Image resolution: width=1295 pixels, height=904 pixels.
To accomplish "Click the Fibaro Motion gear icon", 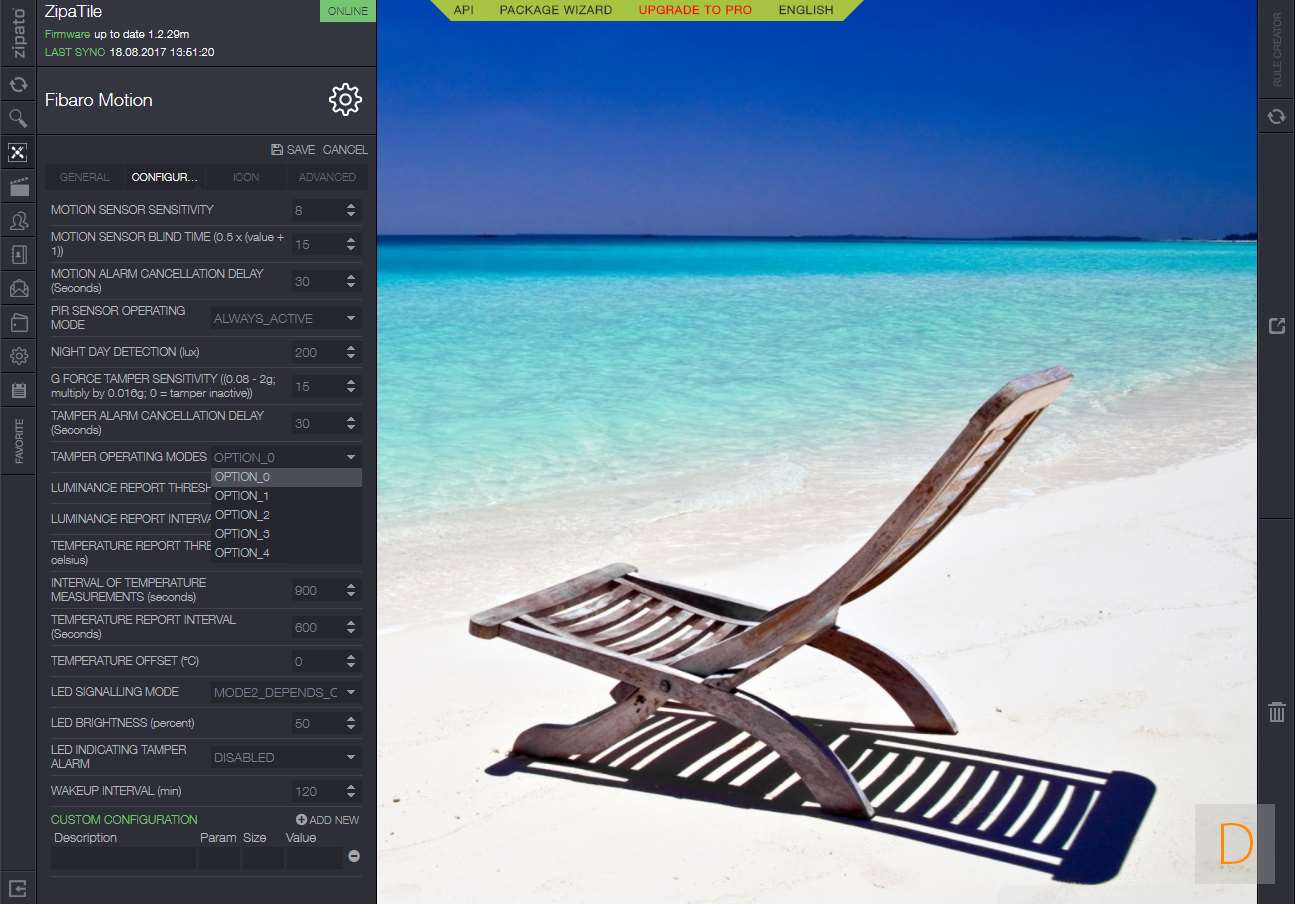I will (345, 100).
